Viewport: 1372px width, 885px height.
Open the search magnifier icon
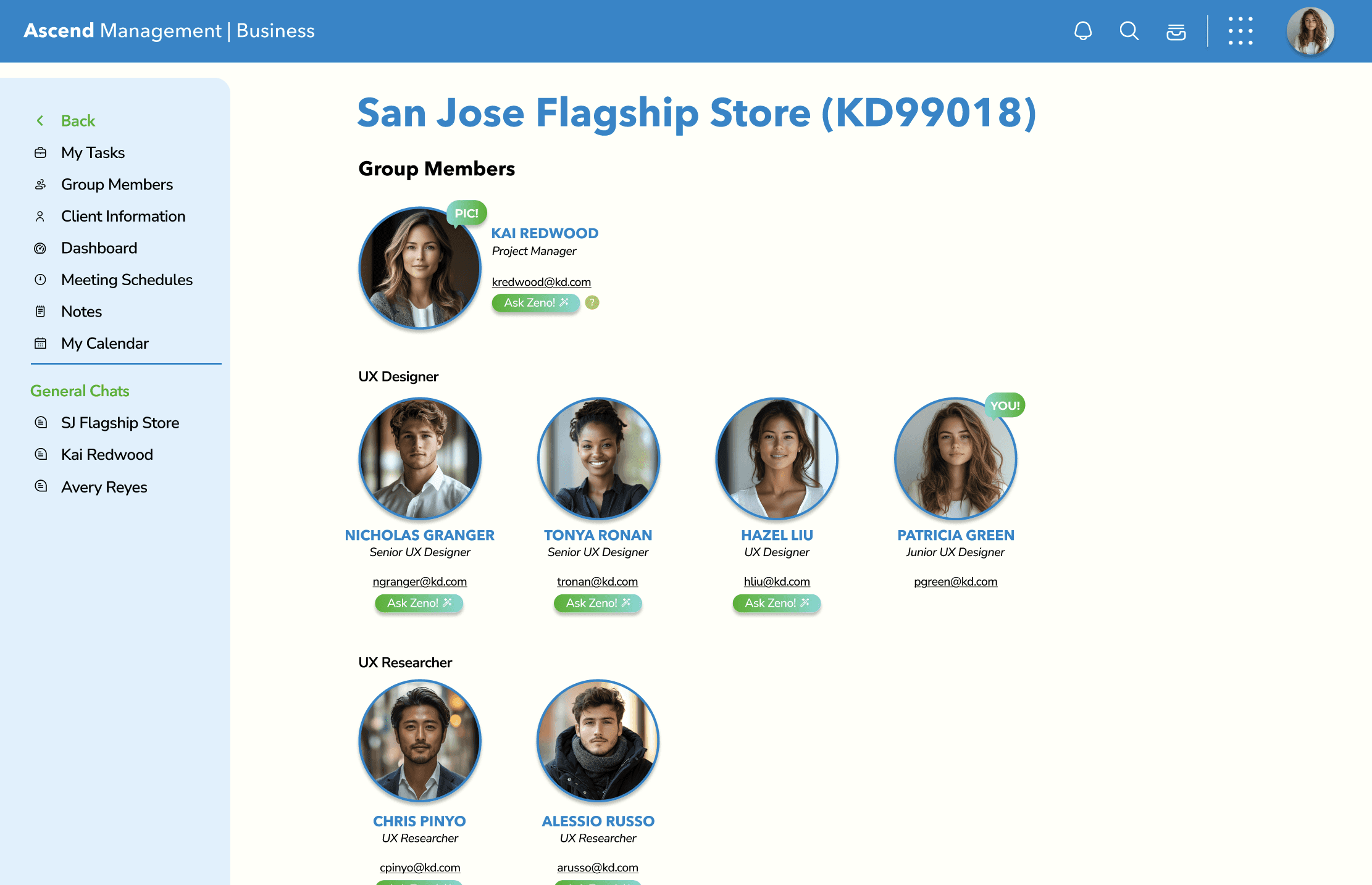[1129, 31]
